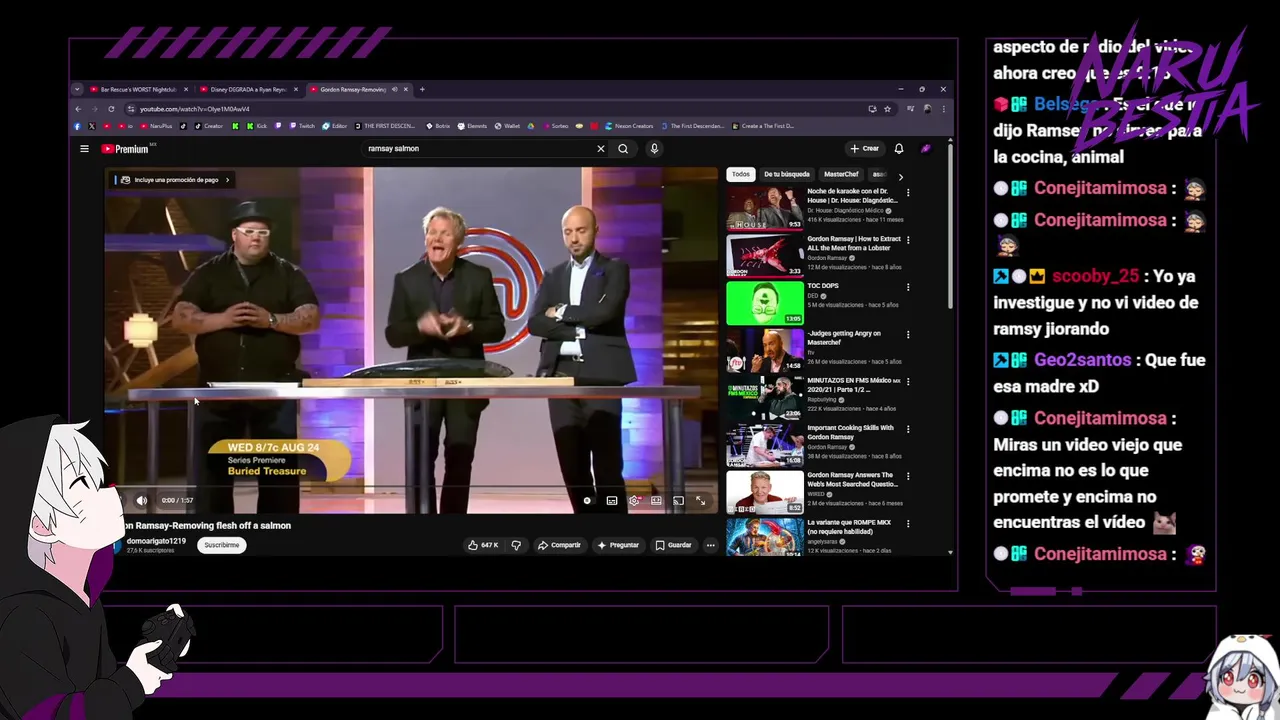This screenshot has height=720, width=1280.
Task: Open the browser tab search dropdown arrow
Action: [x=77, y=89]
